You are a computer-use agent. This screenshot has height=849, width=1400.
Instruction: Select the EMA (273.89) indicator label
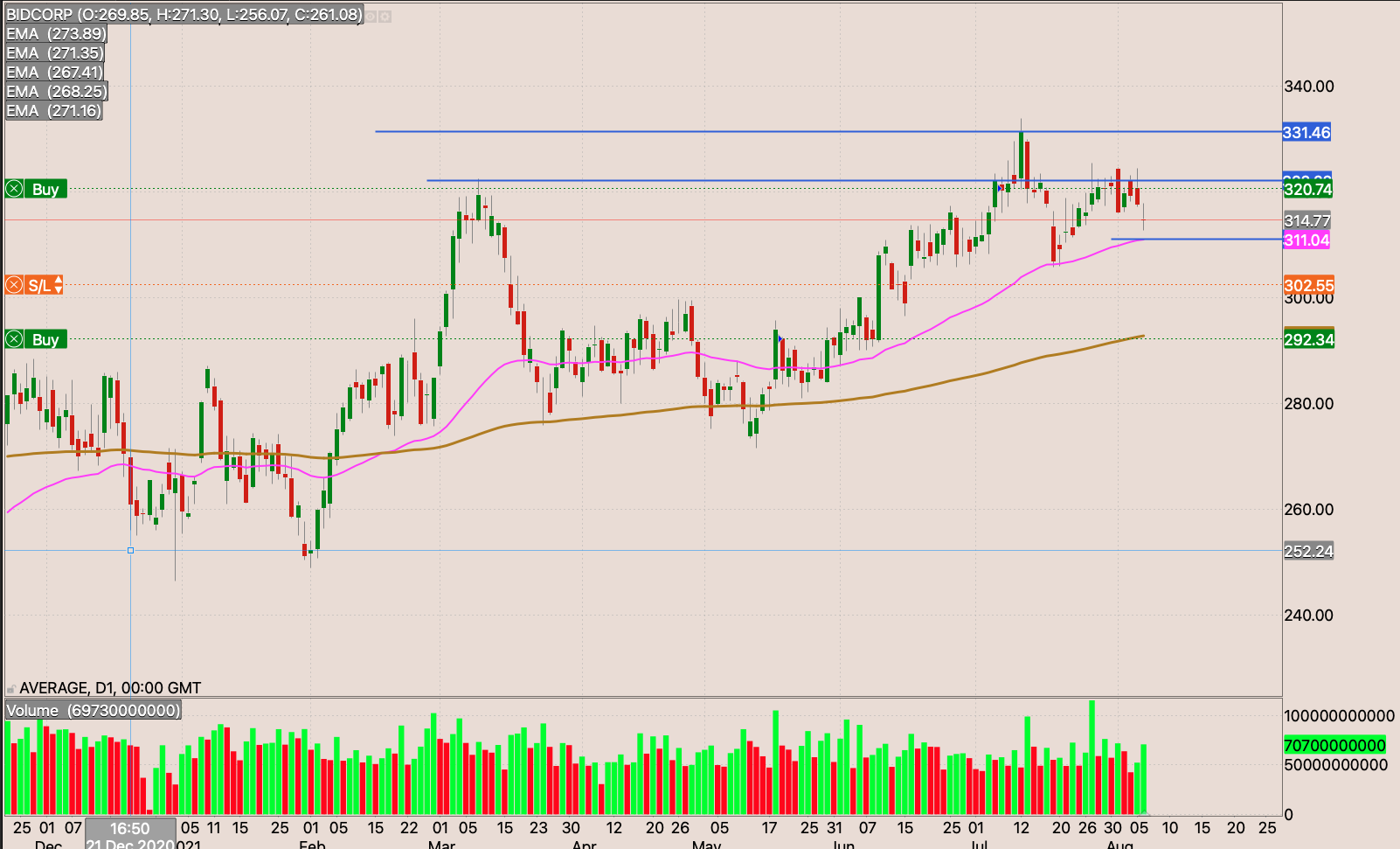click(56, 34)
